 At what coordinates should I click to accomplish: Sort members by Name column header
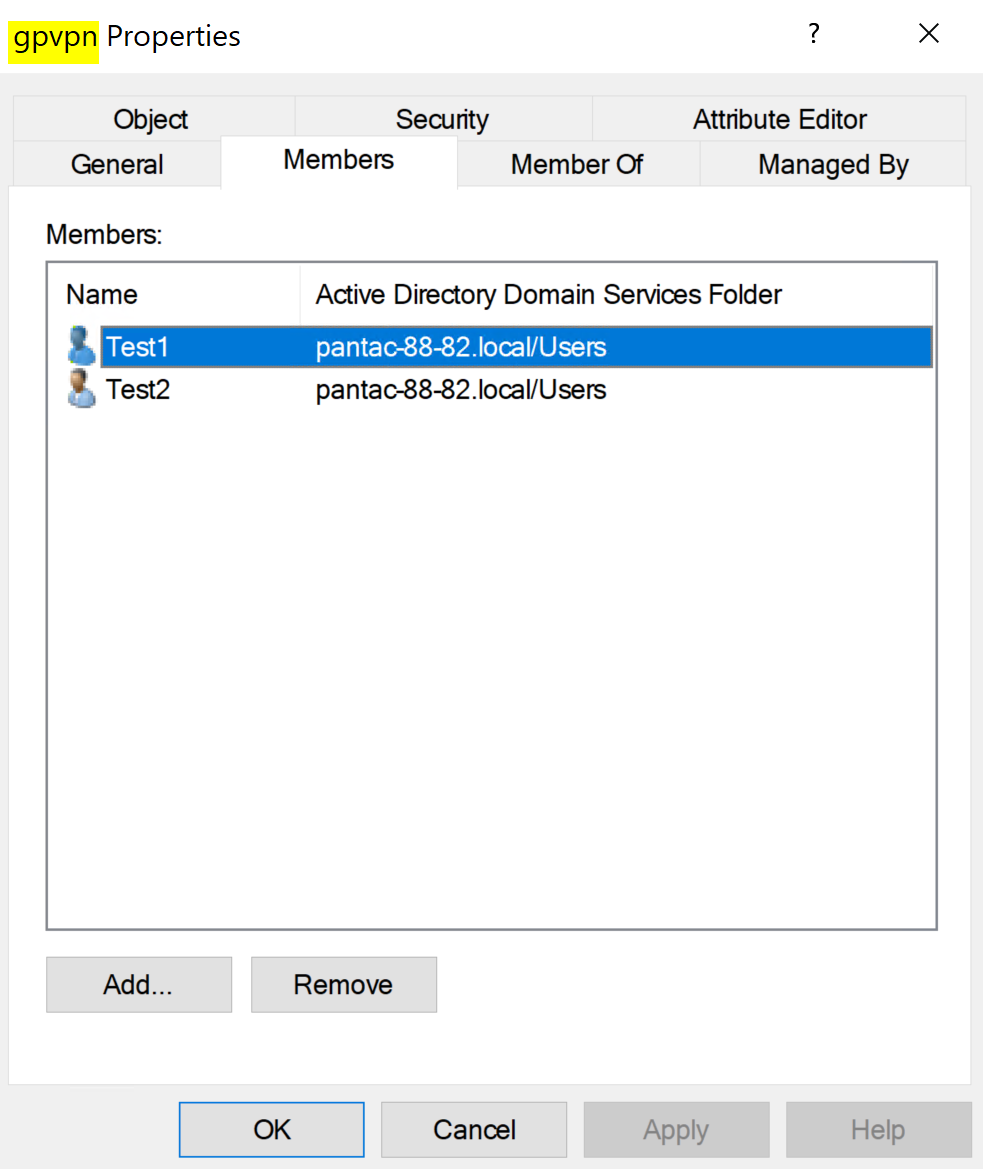click(102, 295)
